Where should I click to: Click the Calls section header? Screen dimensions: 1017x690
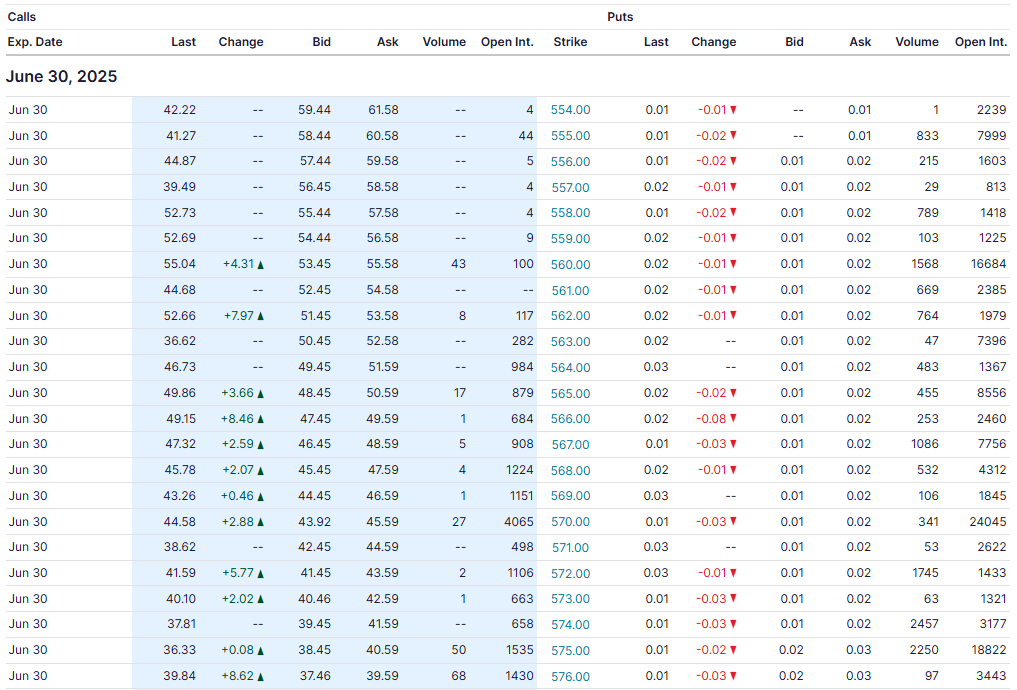[x=22, y=17]
